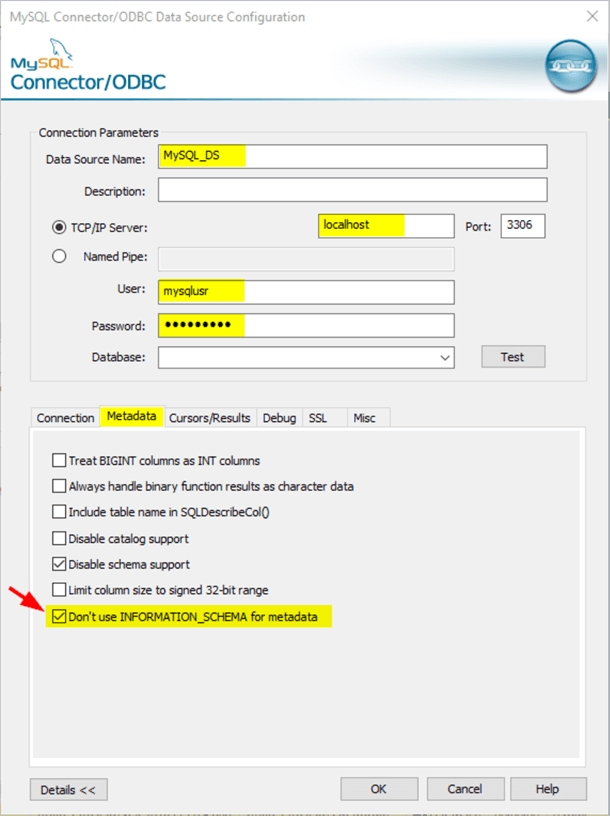This screenshot has width=610, height=816.
Task: Confirm with the OK button
Action: [x=379, y=789]
